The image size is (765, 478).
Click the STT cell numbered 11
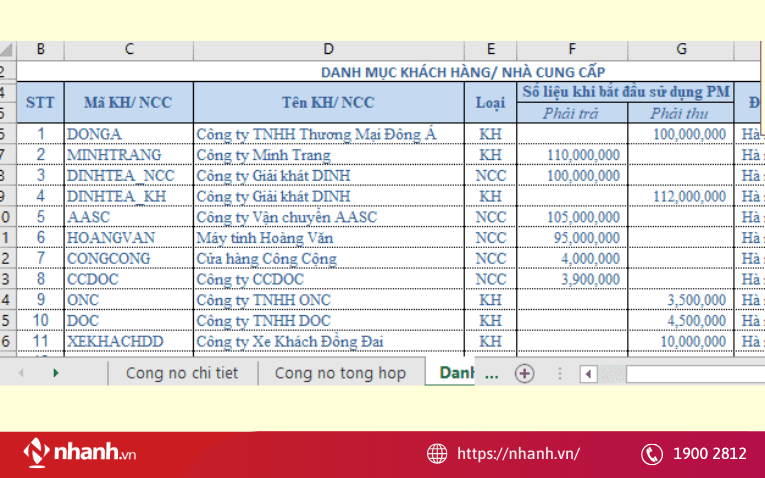[40, 341]
